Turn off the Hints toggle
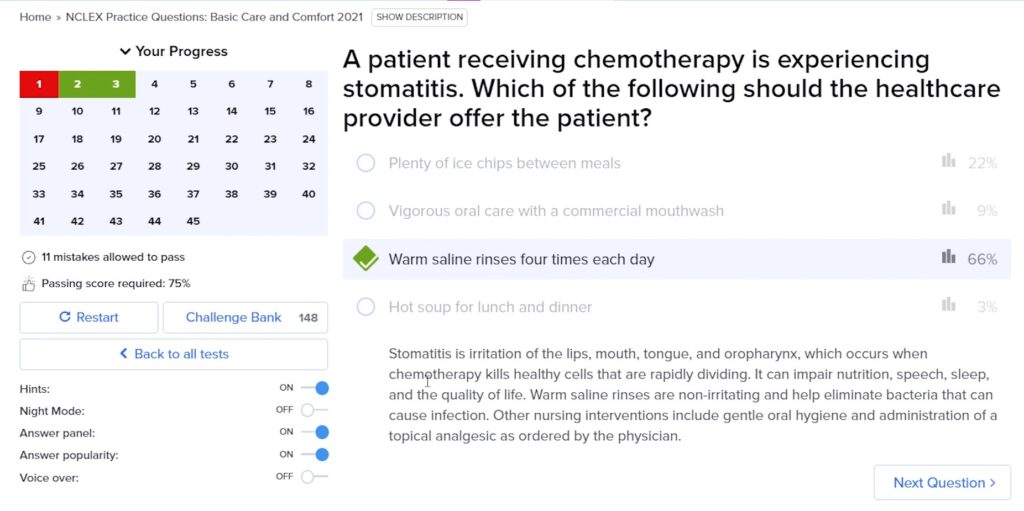The height and width of the screenshot is (511, 1024). point(315,388)
